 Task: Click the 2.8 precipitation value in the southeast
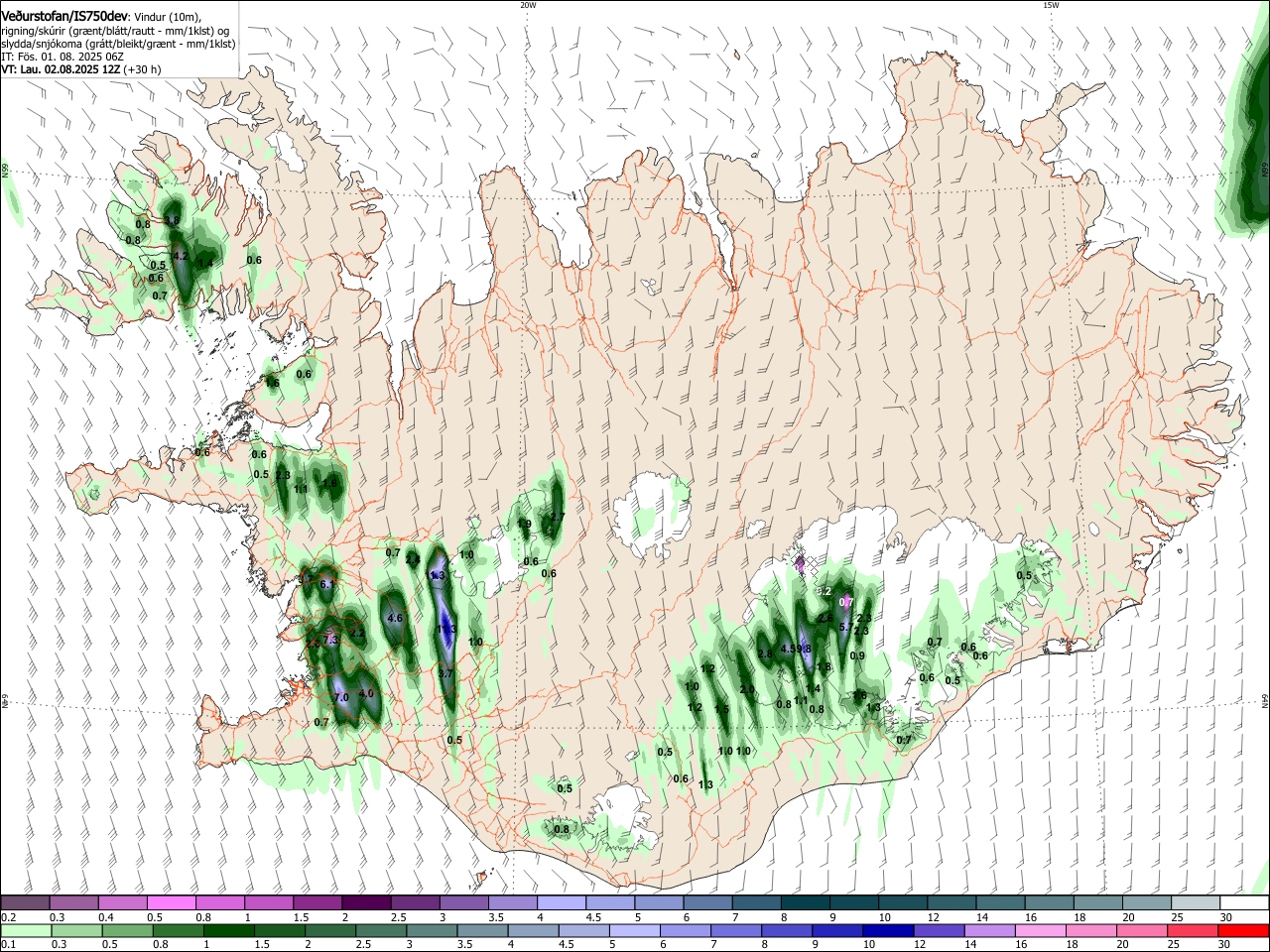click(765, 654)
